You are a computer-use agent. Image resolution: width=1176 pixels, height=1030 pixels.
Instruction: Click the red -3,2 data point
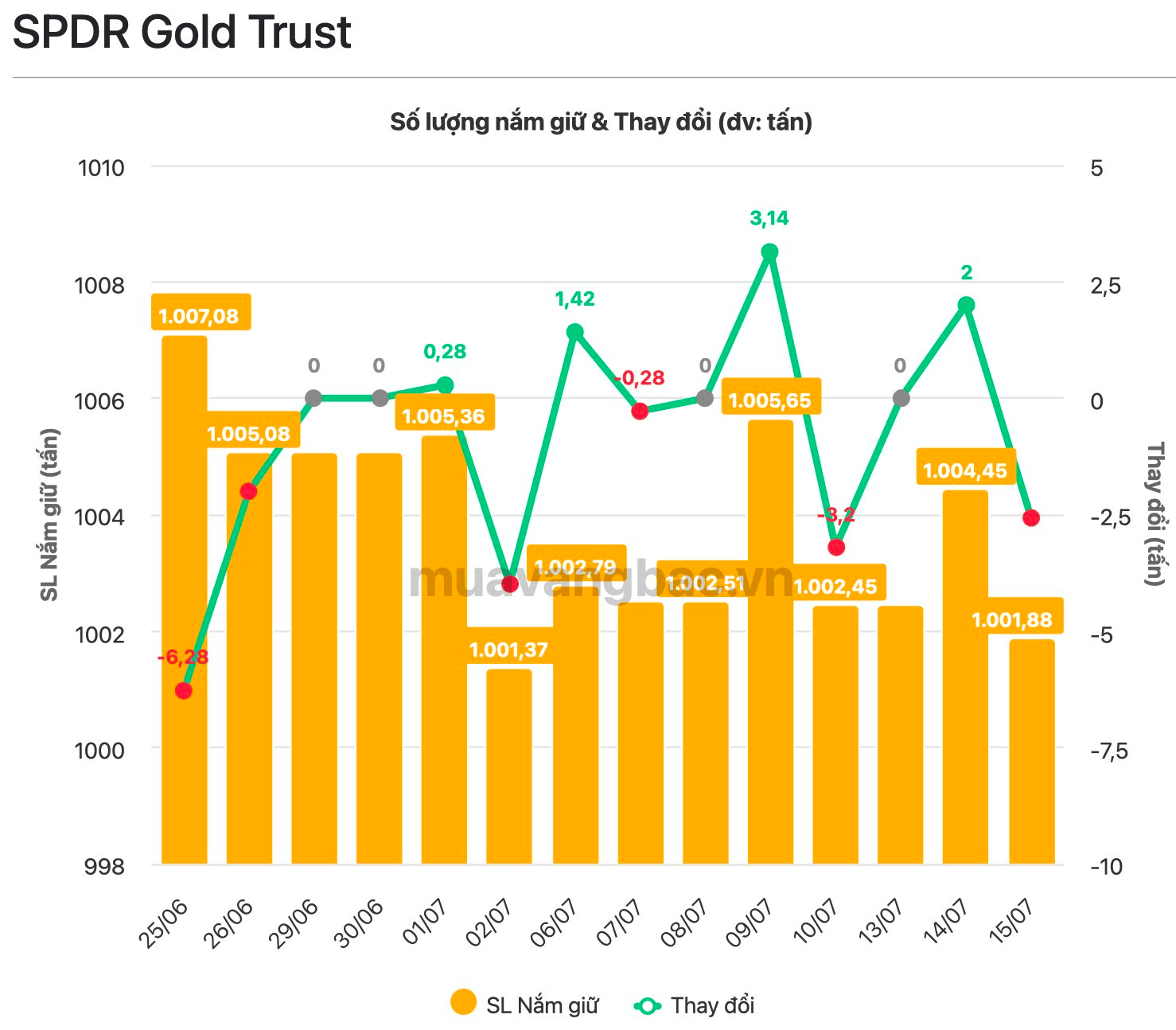point(836,547)
